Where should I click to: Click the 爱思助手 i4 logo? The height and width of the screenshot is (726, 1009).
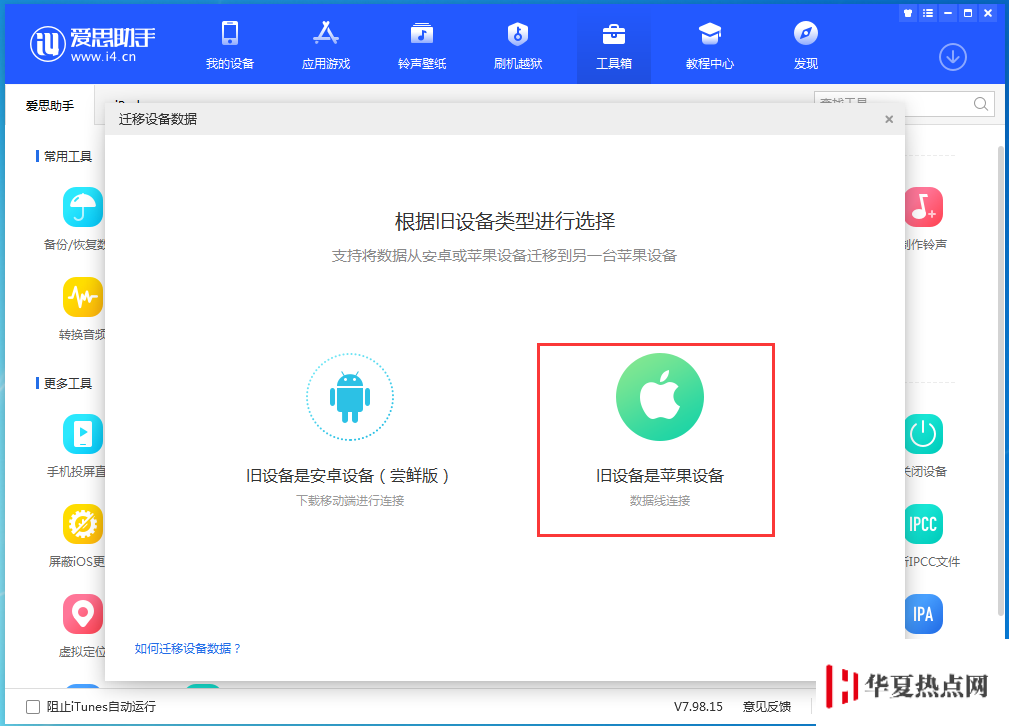pos(93,44)
